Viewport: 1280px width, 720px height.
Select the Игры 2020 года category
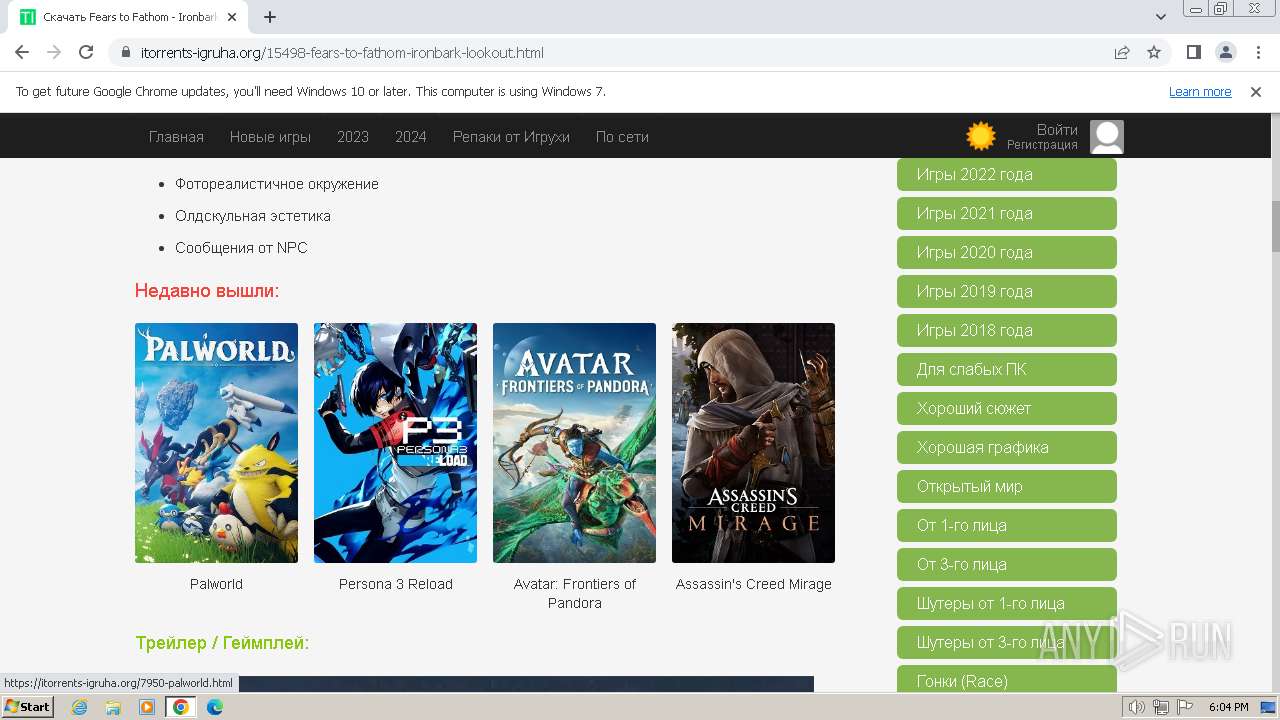[x=1007, y=252]
